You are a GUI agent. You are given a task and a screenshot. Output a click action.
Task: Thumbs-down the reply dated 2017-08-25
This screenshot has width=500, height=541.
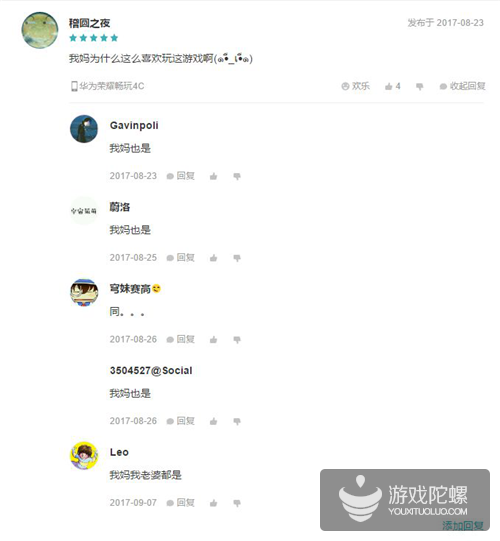(237, 258)
